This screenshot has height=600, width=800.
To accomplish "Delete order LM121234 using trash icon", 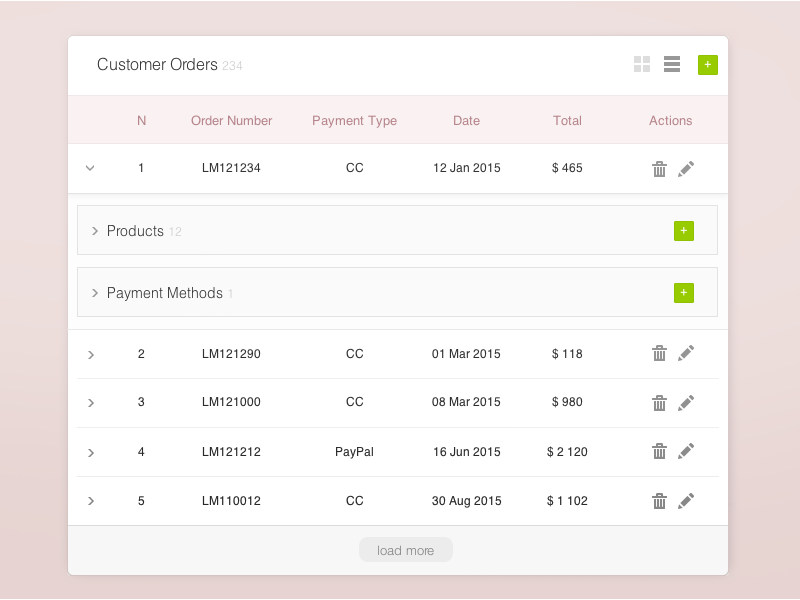I will pos(659,168).
